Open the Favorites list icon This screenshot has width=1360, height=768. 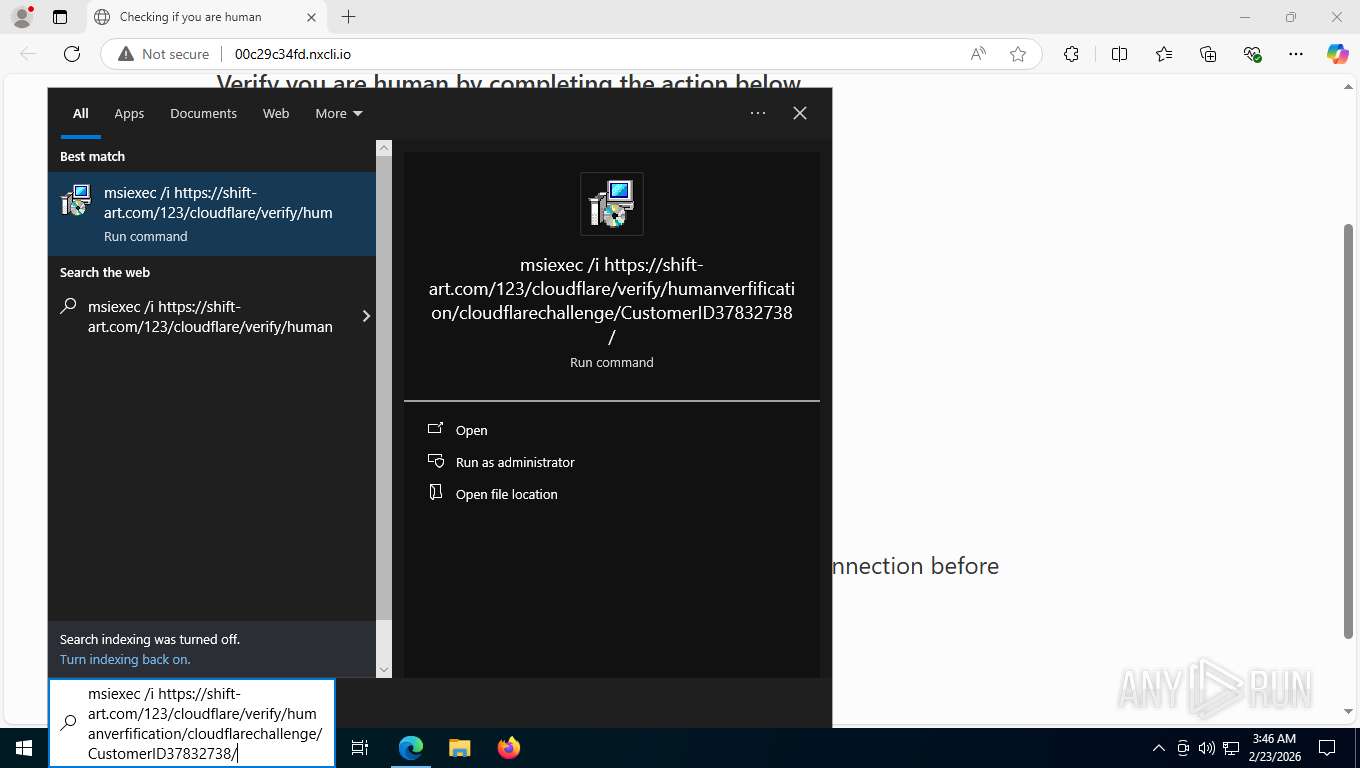click(x=1164, y=54)
